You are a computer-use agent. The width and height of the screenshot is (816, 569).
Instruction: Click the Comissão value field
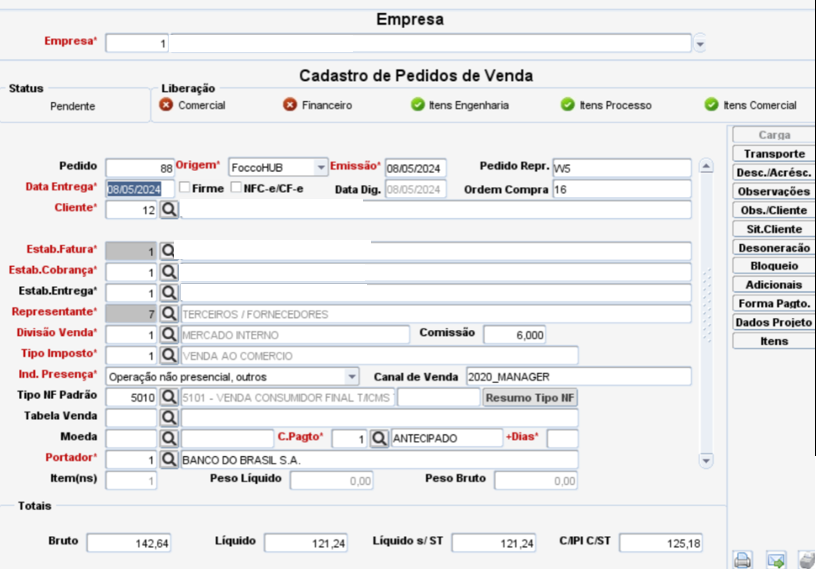[514, 335]
